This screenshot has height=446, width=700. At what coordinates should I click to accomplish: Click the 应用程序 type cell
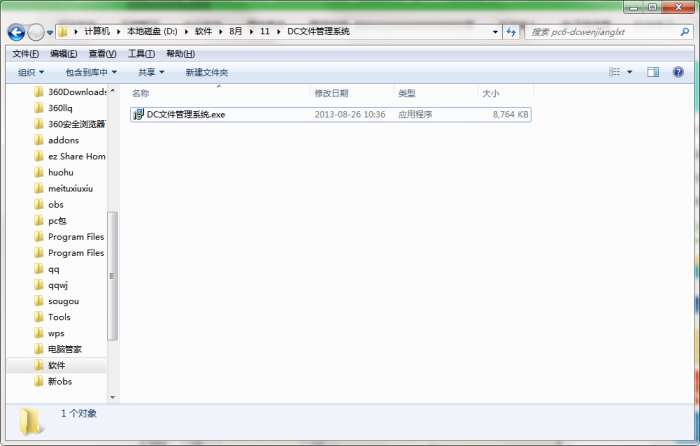pos(415,115)
